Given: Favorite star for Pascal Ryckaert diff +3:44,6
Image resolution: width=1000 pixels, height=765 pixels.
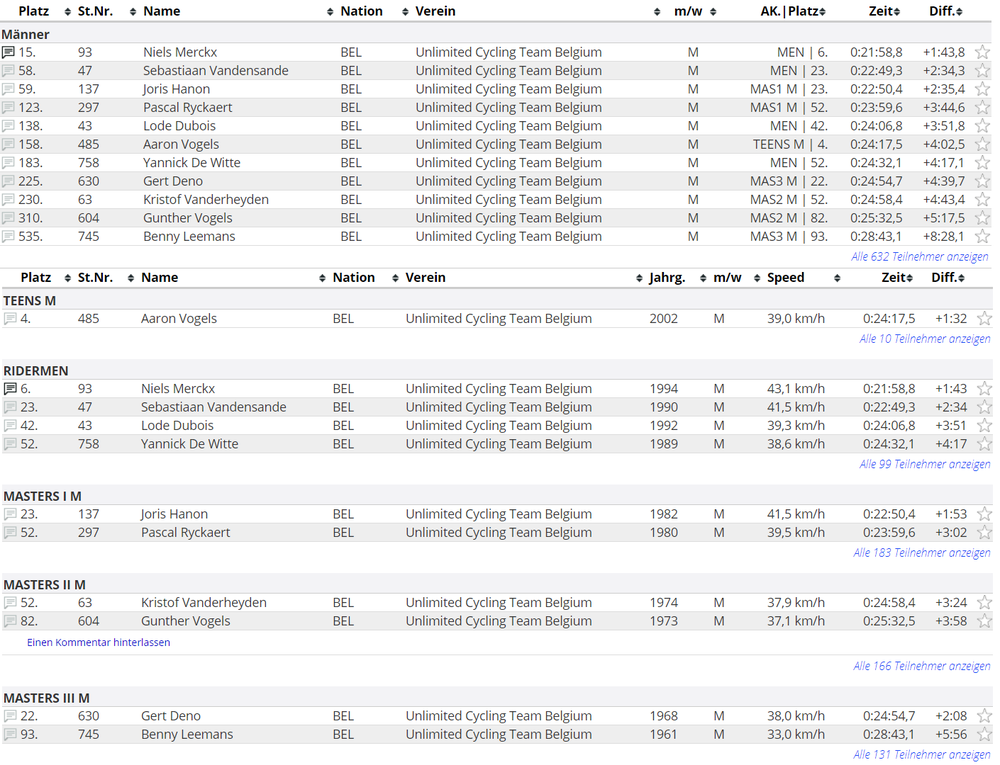Looking at the screenshot, I should pos(983,108).
